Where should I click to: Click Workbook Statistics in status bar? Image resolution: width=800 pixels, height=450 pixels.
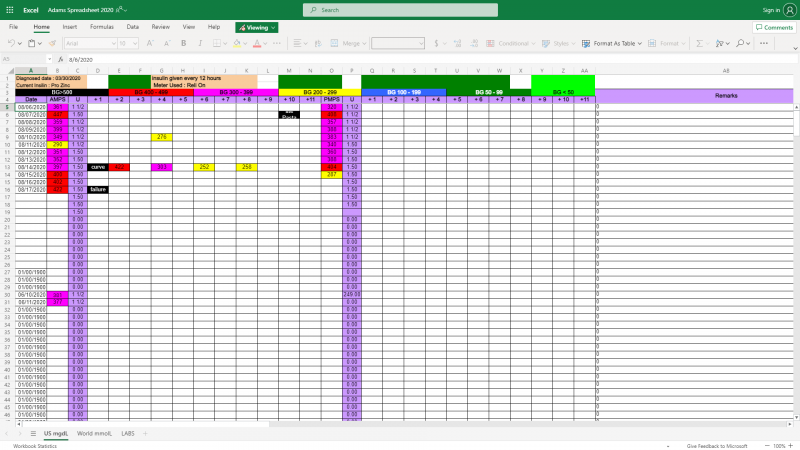coord(35,445)
